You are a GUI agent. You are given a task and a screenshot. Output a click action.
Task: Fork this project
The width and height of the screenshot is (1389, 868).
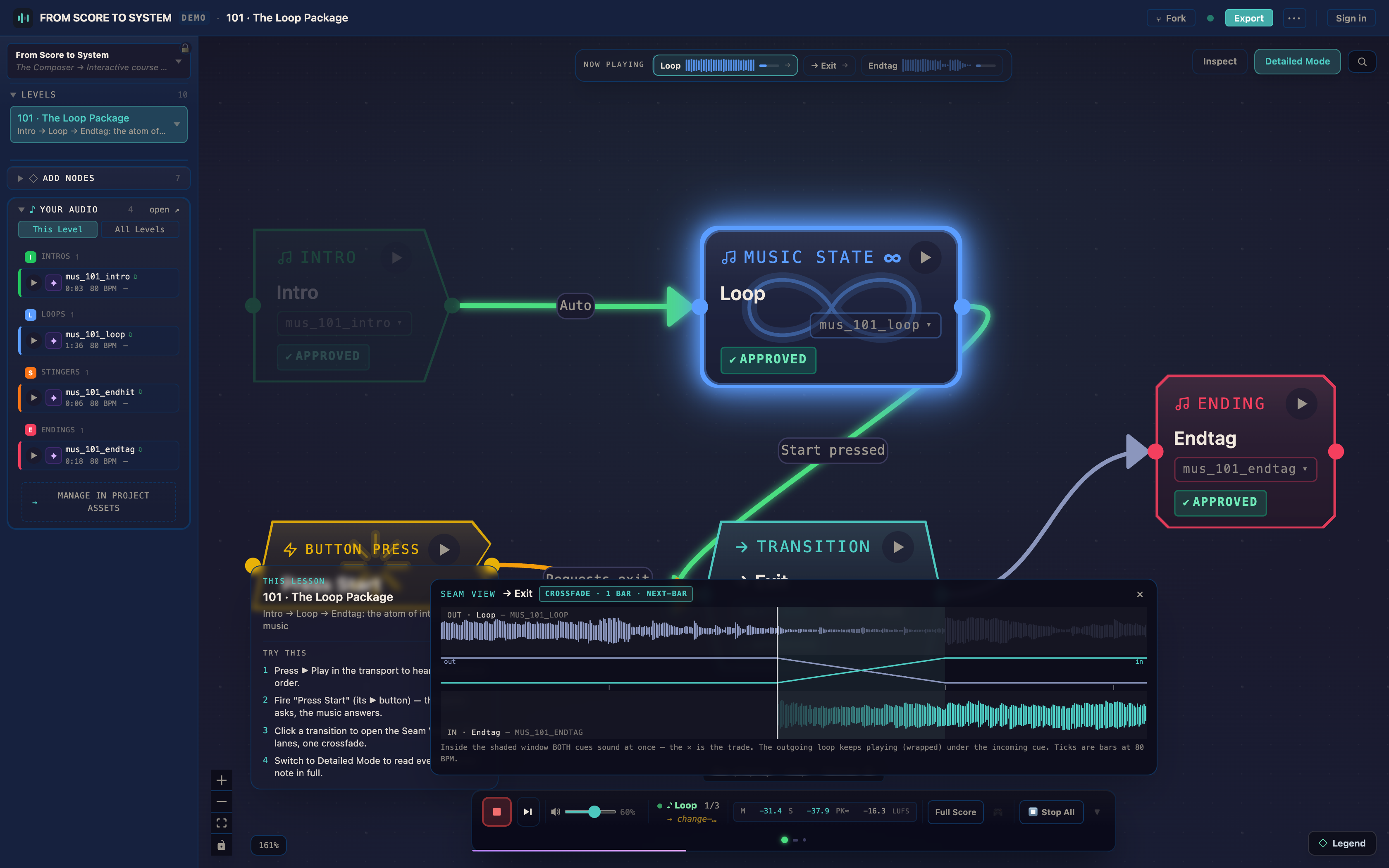click(x=1171, y=18)
